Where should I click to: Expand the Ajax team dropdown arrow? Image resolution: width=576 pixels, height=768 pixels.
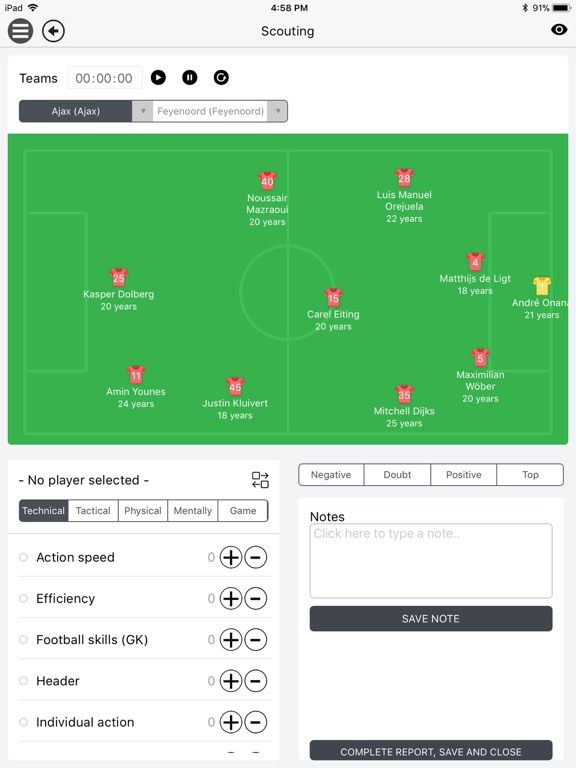(x=143, y=111)
